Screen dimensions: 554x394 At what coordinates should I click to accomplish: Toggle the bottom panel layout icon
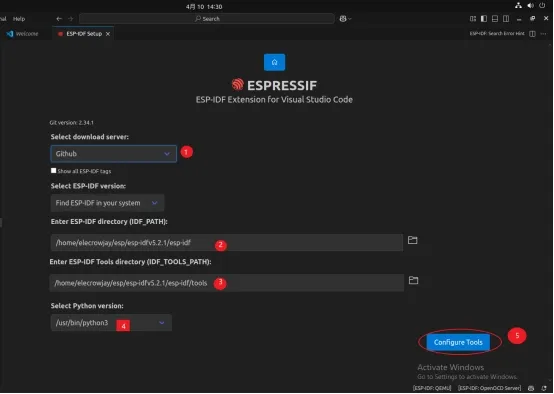pos(495,19)
